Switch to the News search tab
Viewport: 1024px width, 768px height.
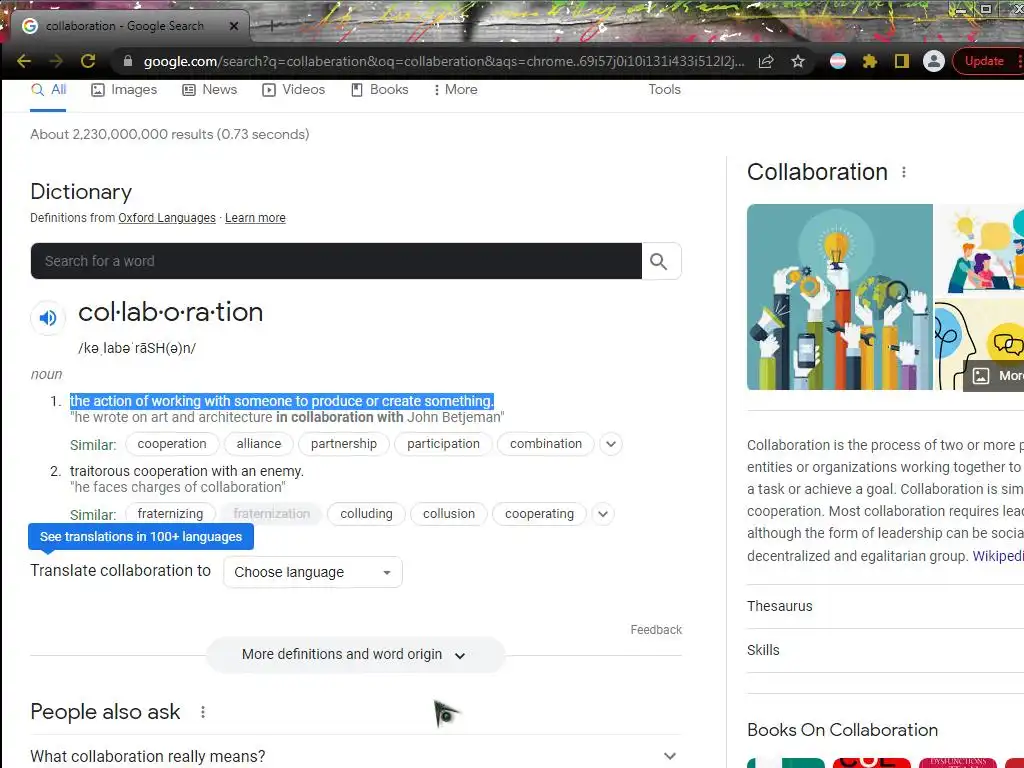pyautogui.click(x=209, y=90)
